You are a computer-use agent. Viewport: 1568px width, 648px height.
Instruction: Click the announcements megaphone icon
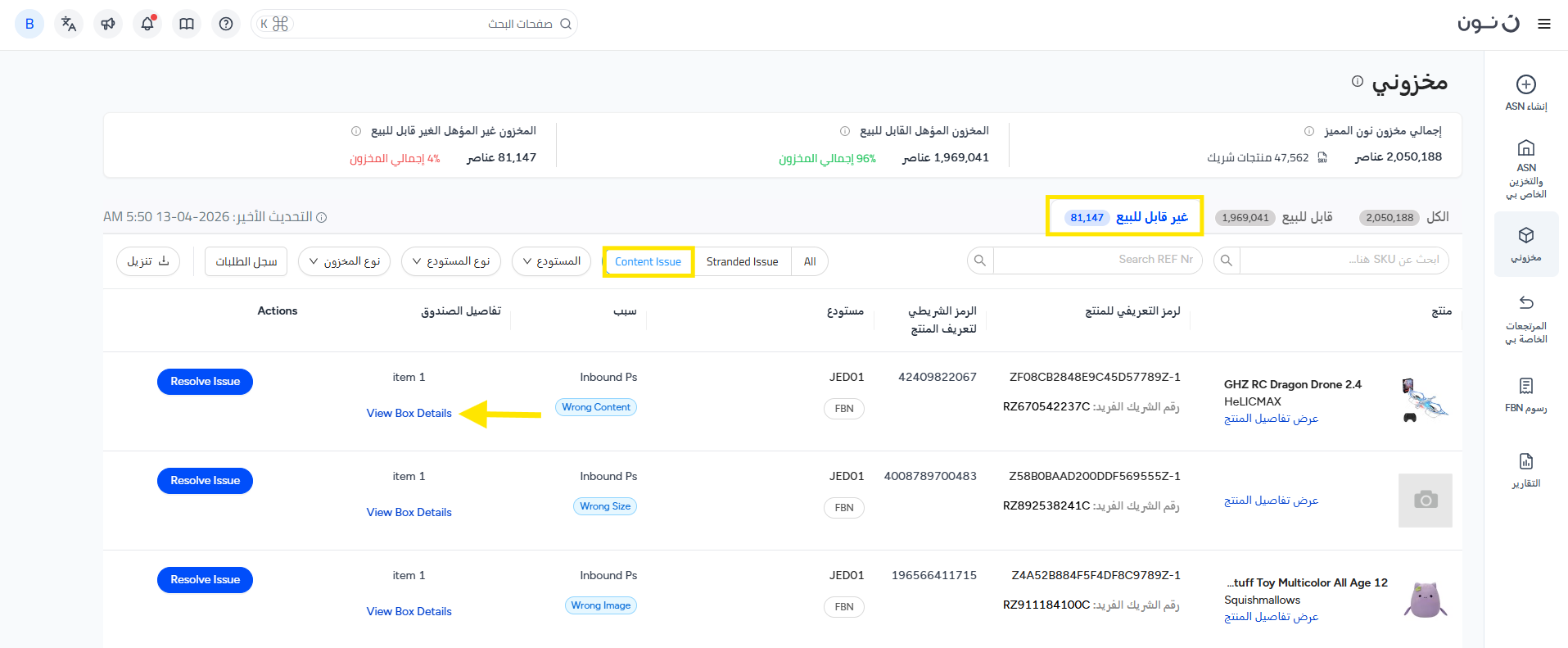coord(108,24)
